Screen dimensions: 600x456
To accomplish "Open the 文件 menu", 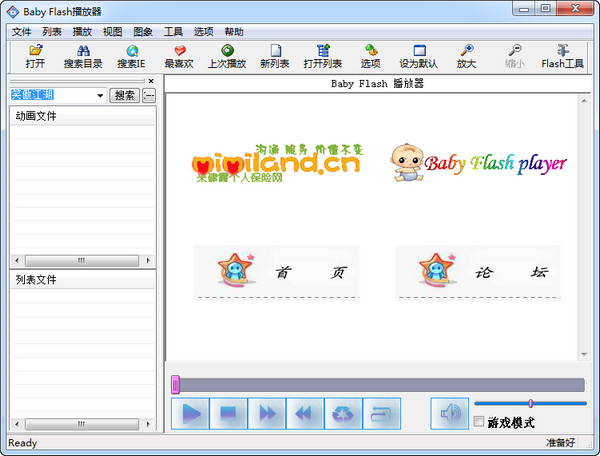I will (21, 32).
